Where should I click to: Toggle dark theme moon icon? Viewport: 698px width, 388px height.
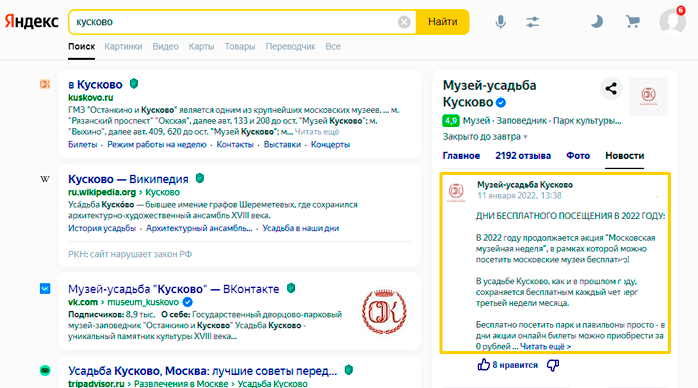tap(597, 21)
